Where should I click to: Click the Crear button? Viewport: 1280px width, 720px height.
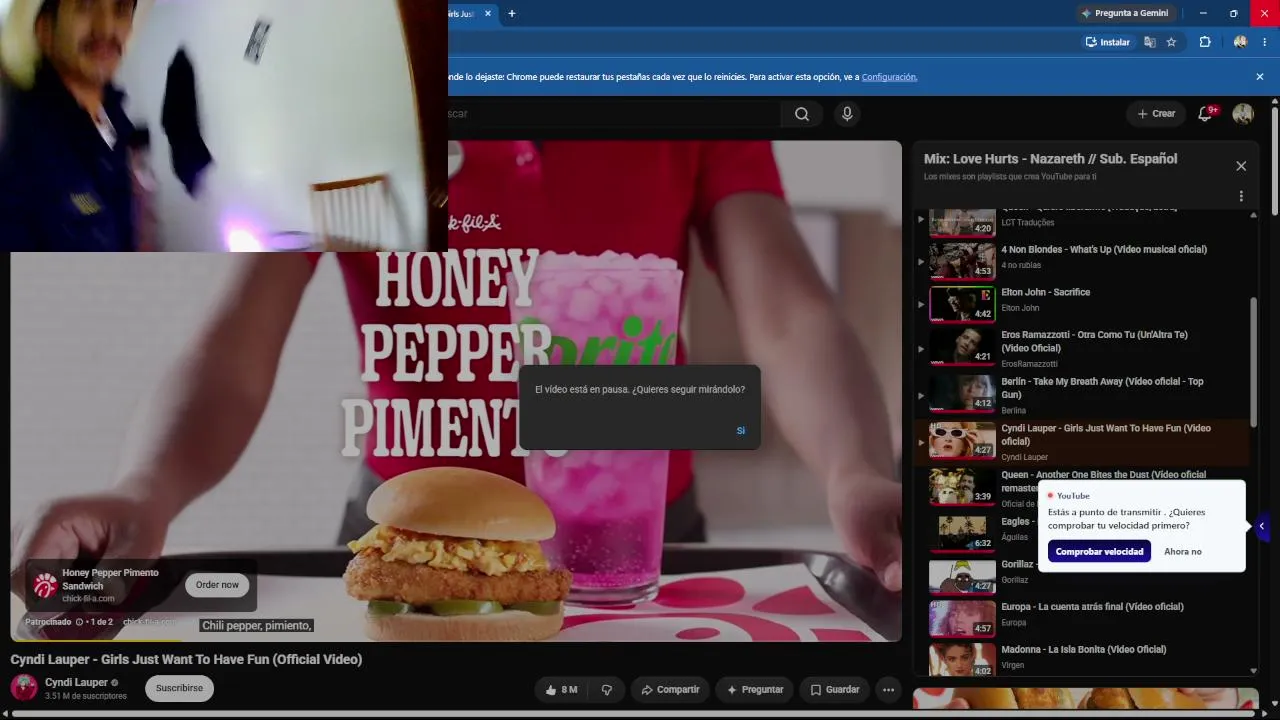pyautogui.click(x=1156, y=114)
